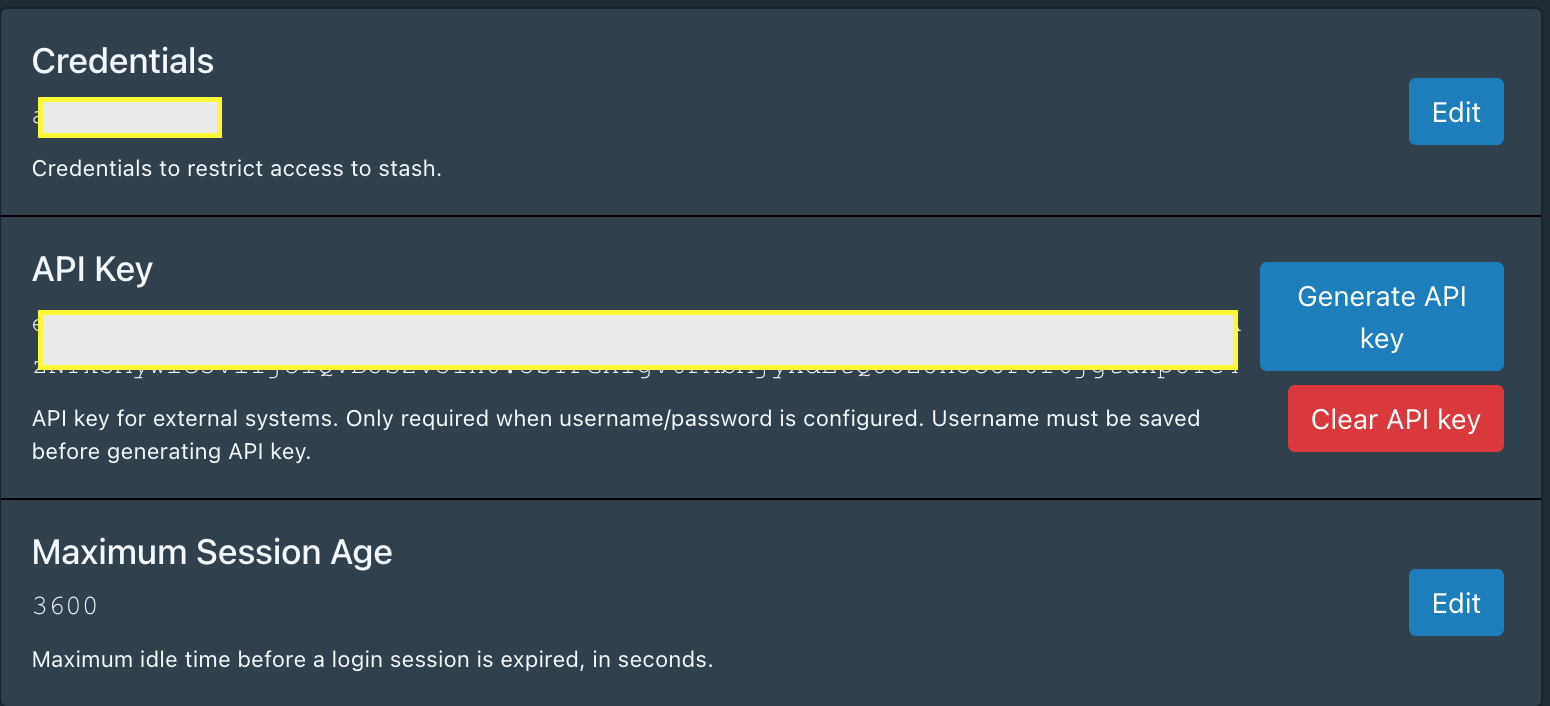Select the session age value 3600
Viewport: 1550px width, 706px height.
64,605
